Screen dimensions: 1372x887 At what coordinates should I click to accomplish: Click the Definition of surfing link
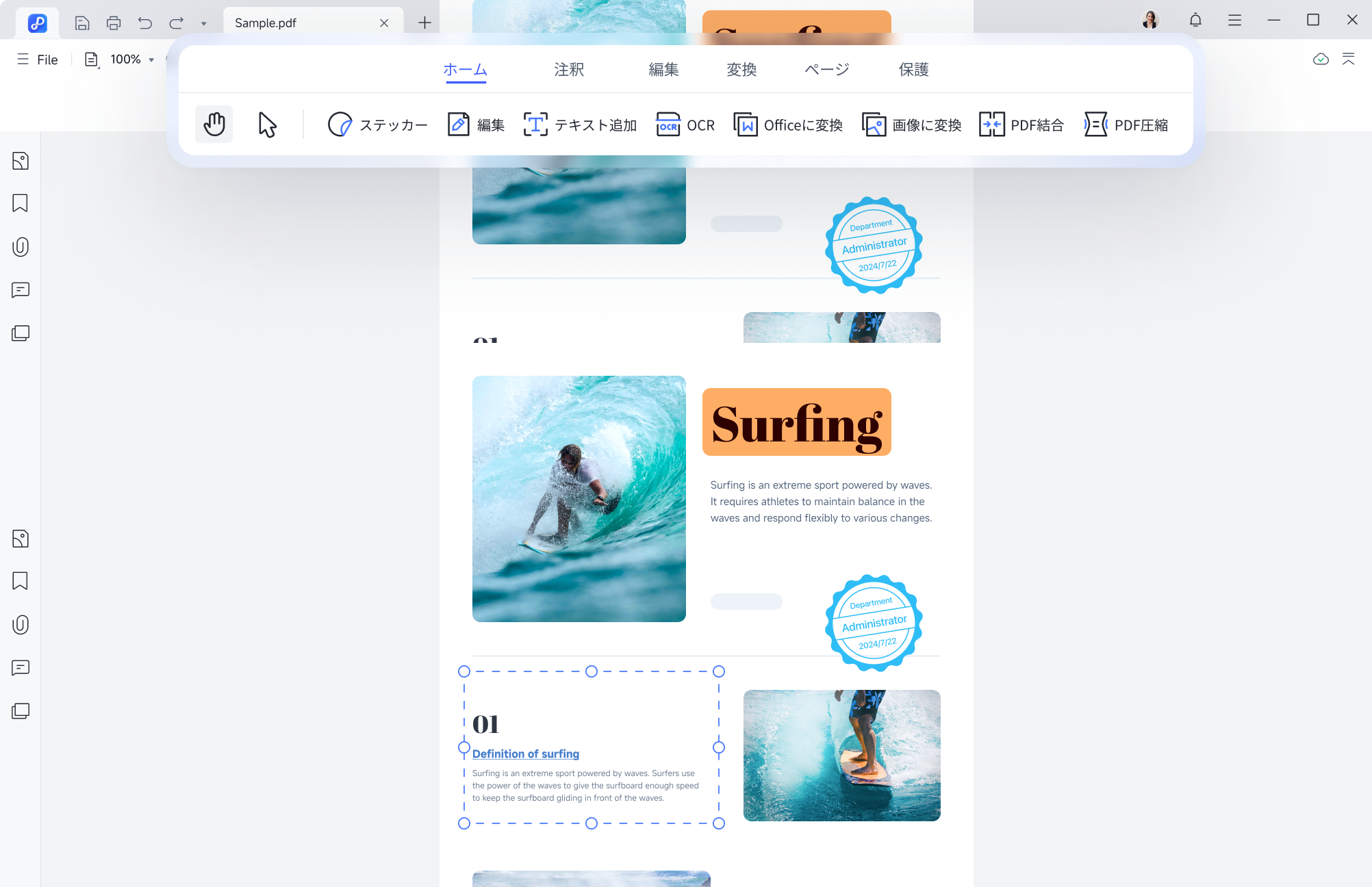coord(526,754)
